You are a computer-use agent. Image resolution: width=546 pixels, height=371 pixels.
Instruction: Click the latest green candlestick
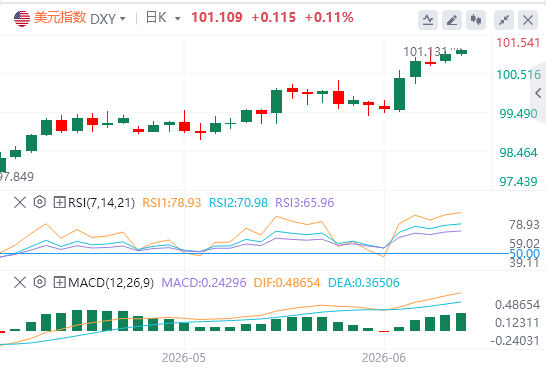(x=461, y=52)
